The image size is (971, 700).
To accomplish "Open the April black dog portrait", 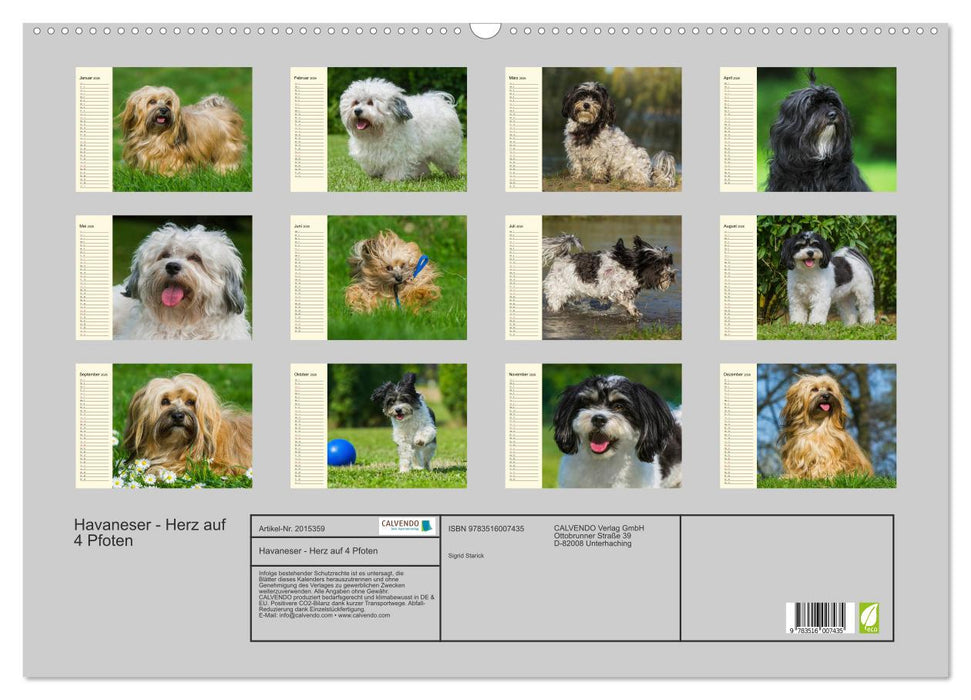I will [826, 129].
